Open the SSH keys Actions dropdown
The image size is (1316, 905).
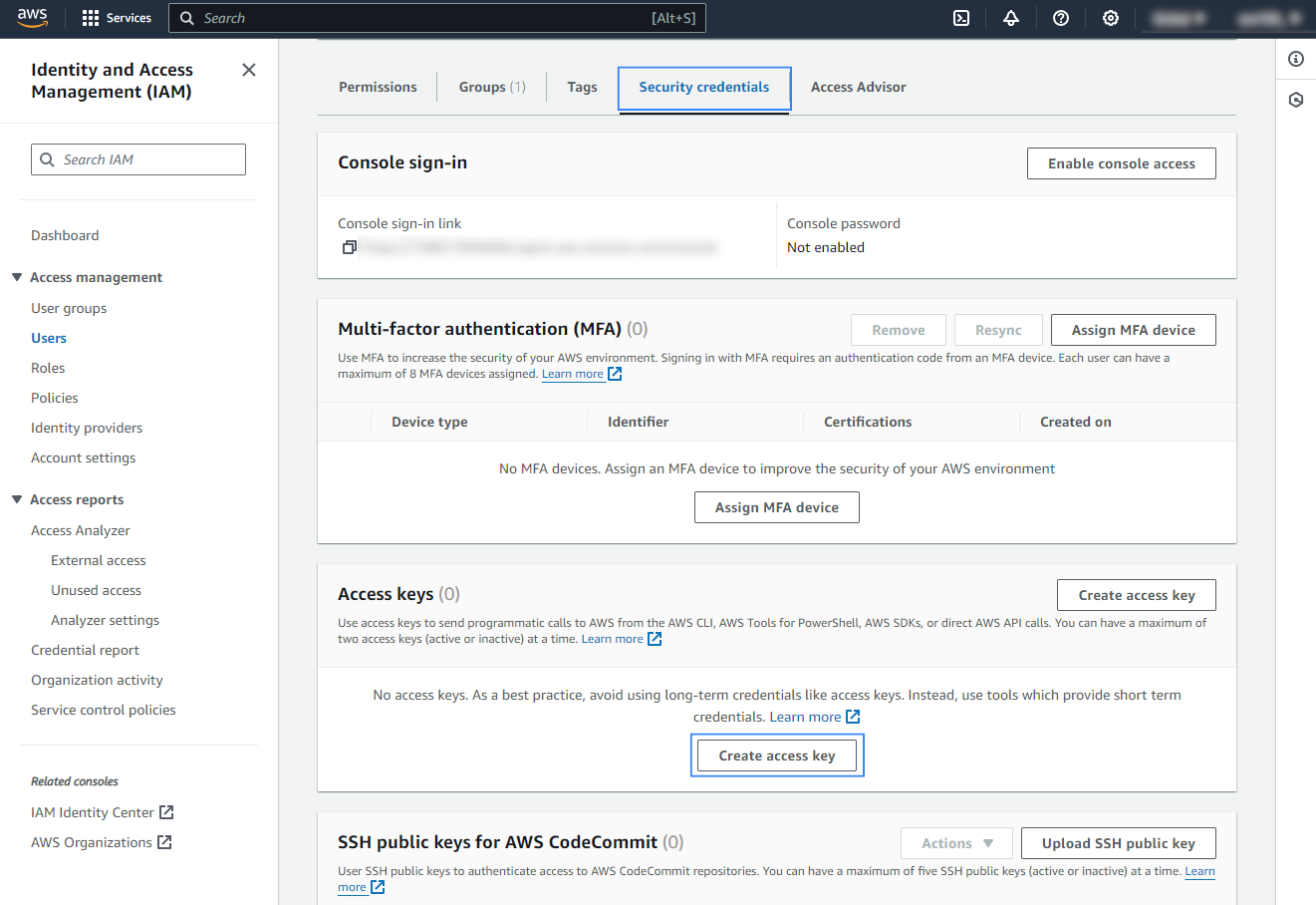[956, 843]
